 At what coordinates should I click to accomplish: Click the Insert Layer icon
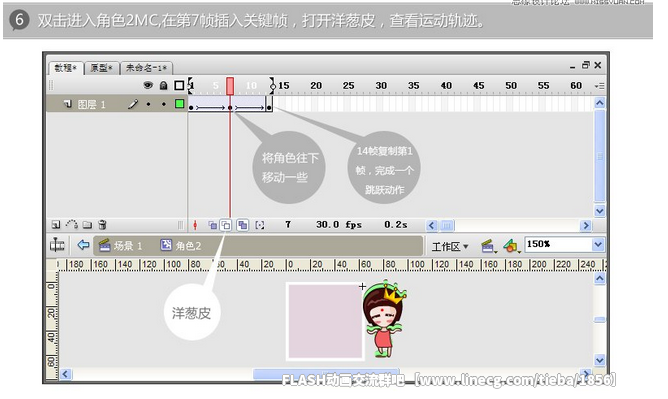[x=56, y=224]
